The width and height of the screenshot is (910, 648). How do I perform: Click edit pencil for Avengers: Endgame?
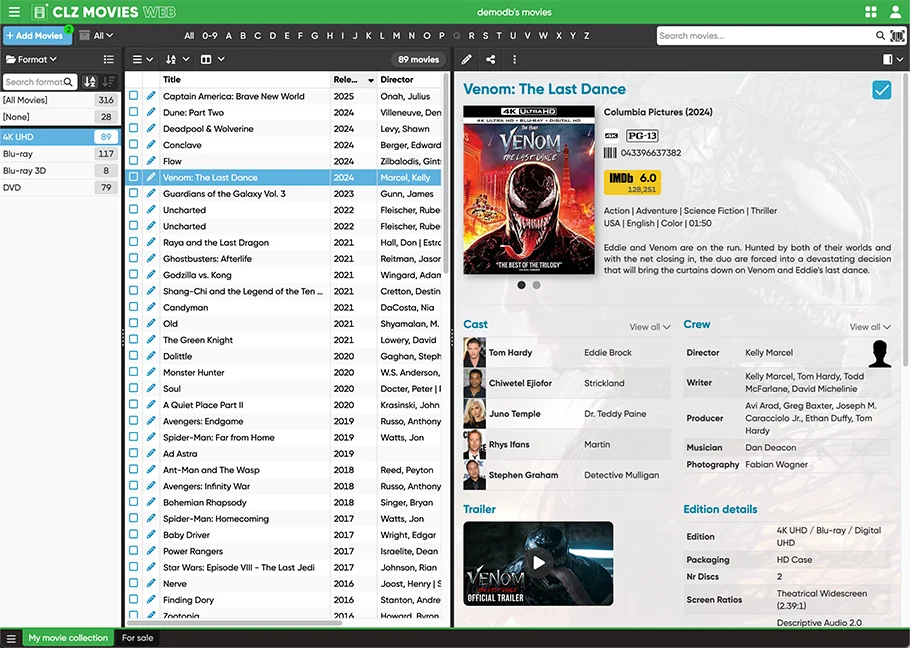151,421
